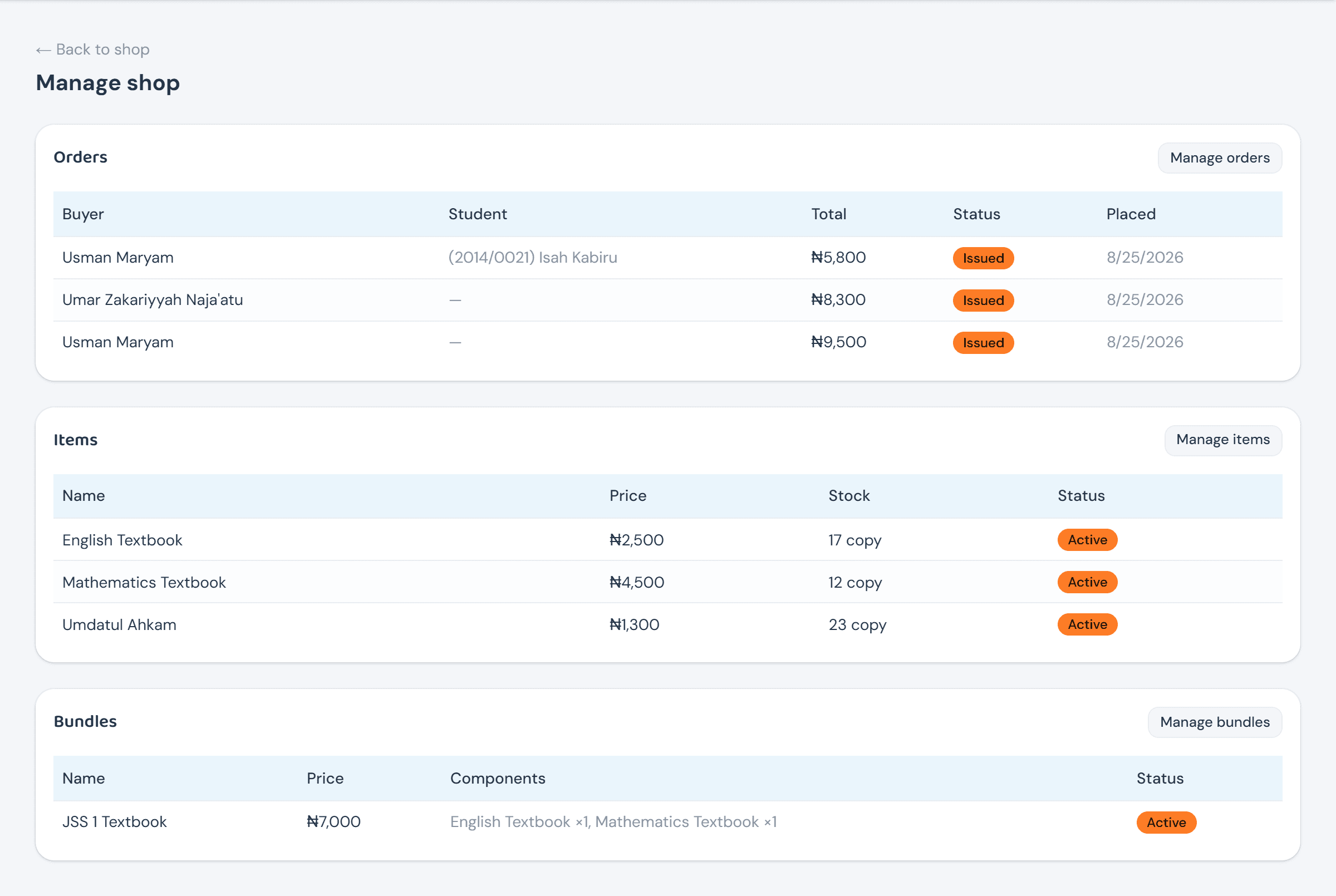Click price ₦2,500
1336x896 pixels.
tap(637, 539)
